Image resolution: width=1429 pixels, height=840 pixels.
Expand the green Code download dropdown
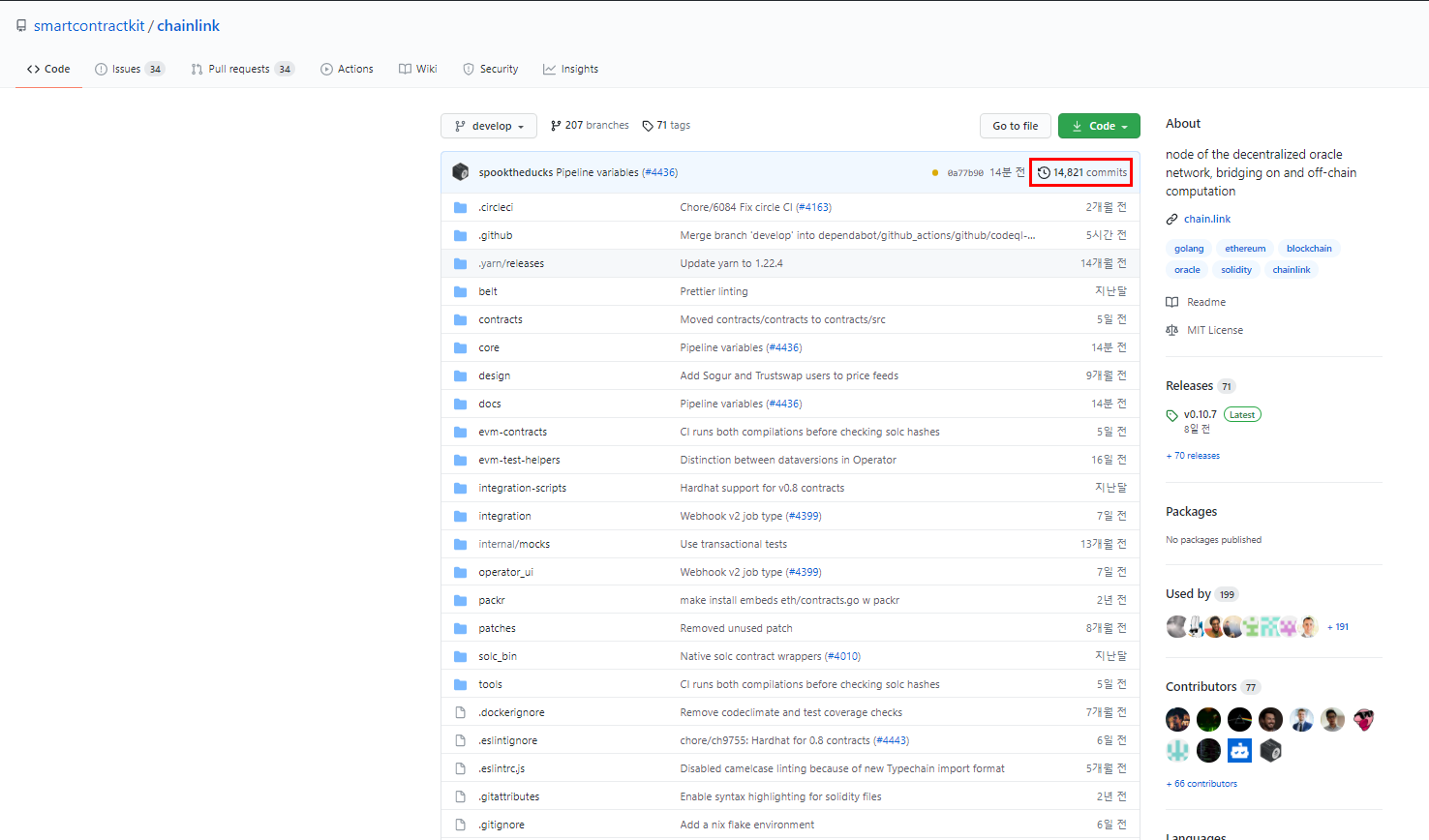click(x=1099, y=126)
